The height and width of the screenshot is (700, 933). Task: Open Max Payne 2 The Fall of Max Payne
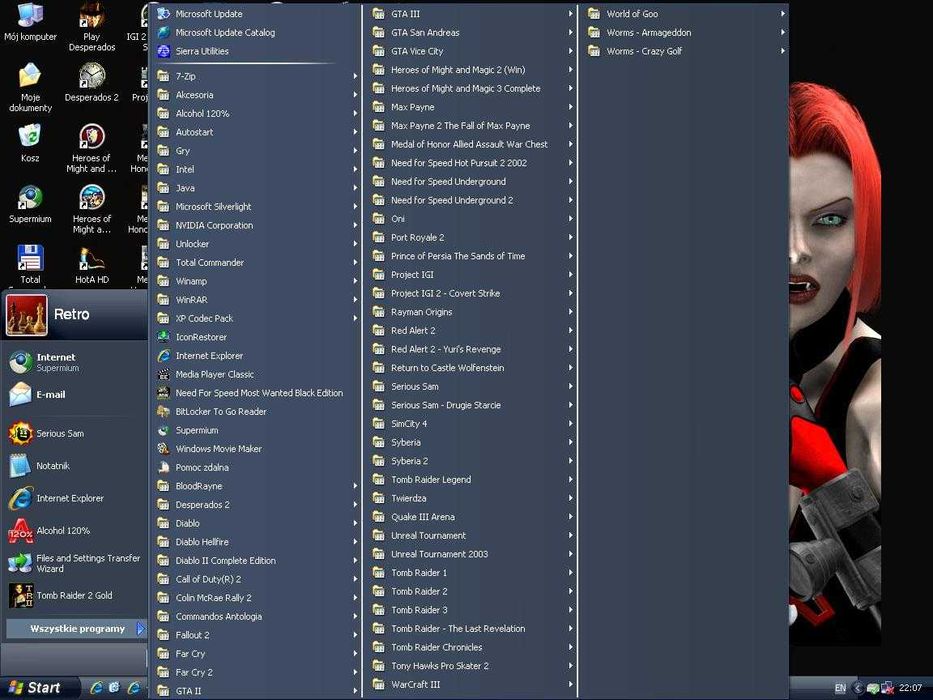click(x=472, y=126)
